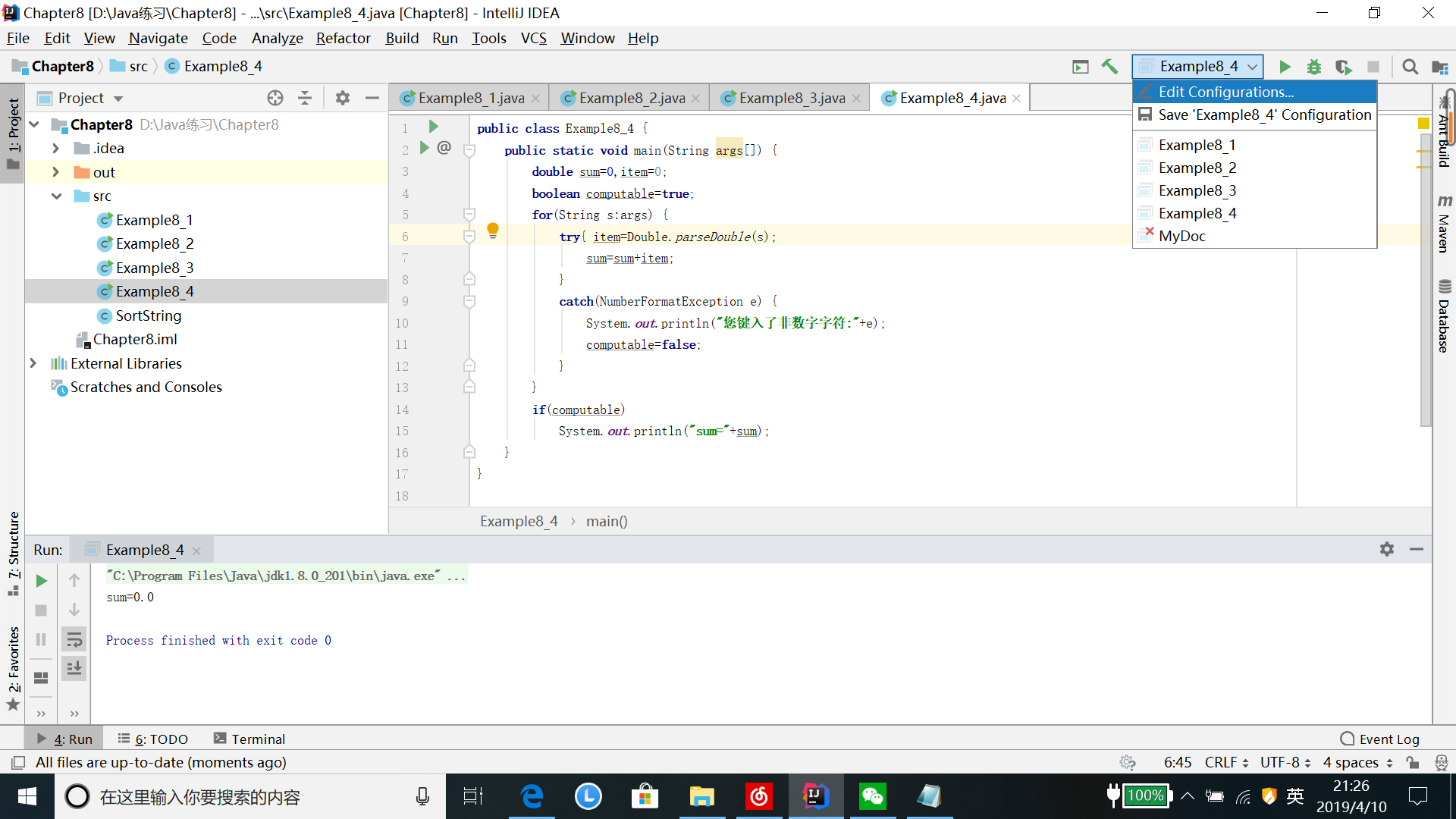
Task: Open the Event Log
Action: (1379, 739)
